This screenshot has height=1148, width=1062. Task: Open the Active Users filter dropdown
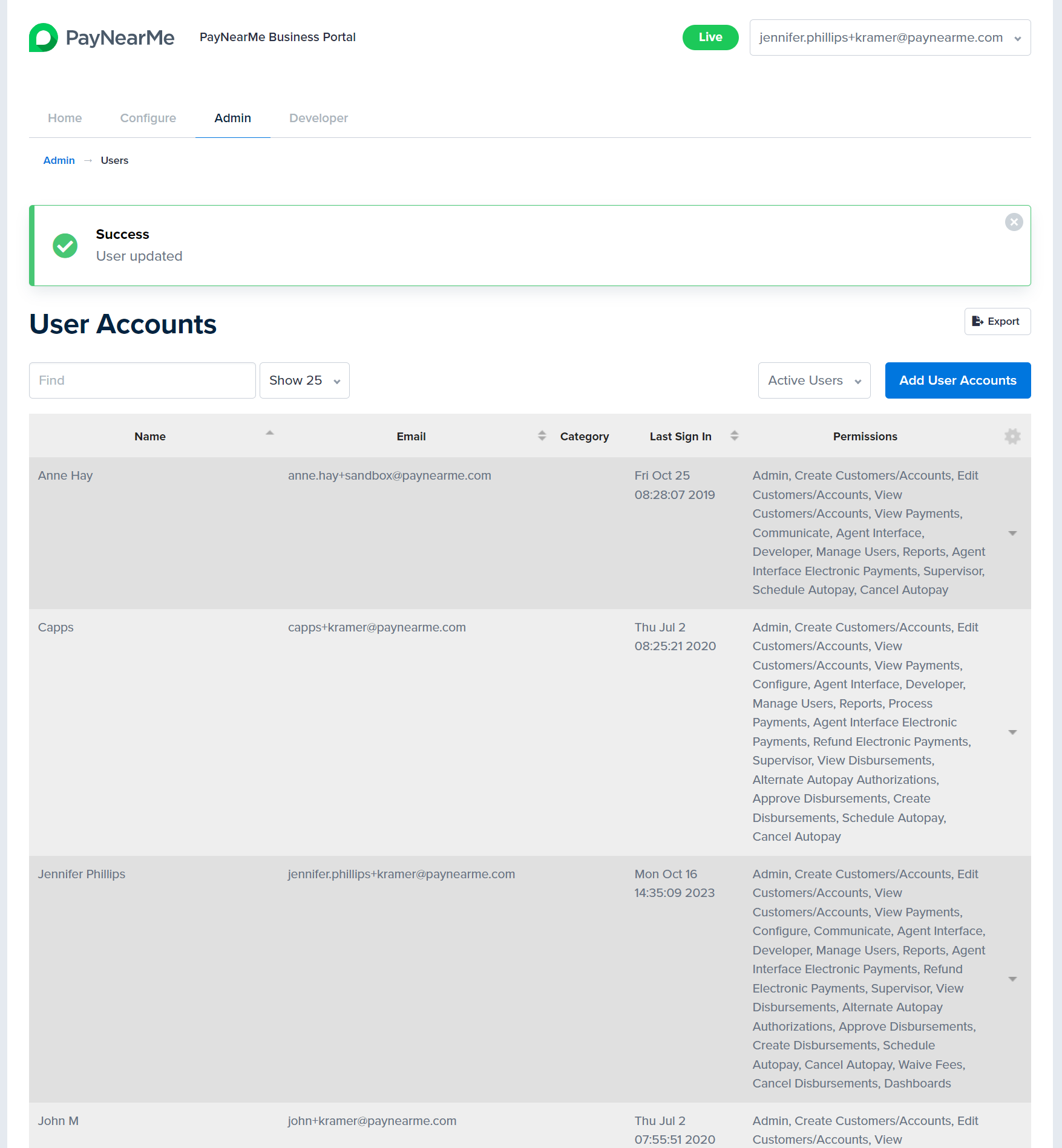[814, 380]
